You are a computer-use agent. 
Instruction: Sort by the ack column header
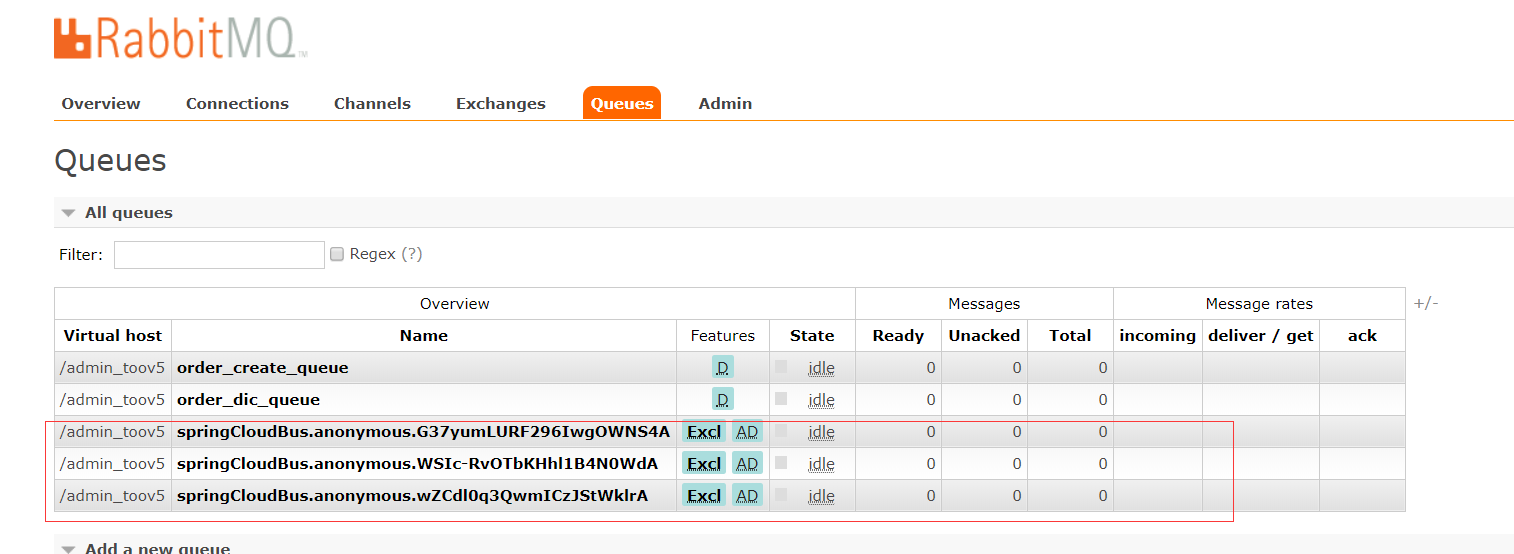coord(1362,336)
